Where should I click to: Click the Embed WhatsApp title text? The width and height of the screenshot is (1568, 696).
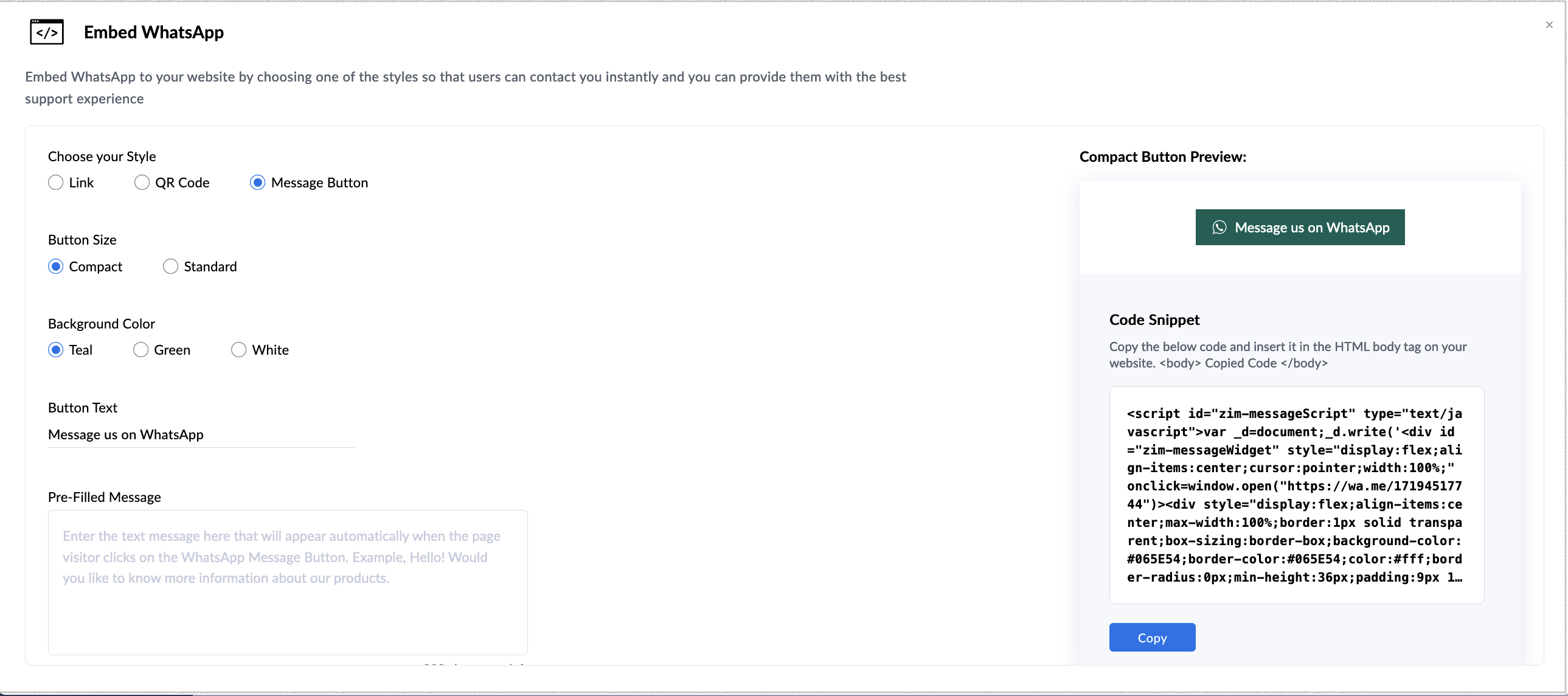click(153, 32)
